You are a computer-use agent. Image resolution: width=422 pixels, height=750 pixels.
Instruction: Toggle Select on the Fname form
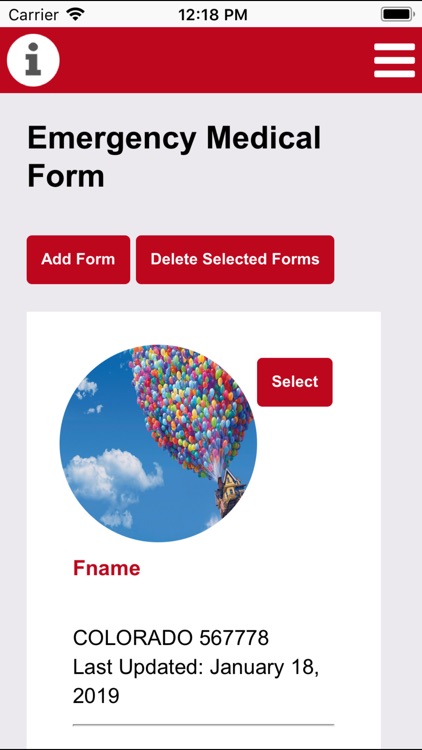(x=295, y=382)
